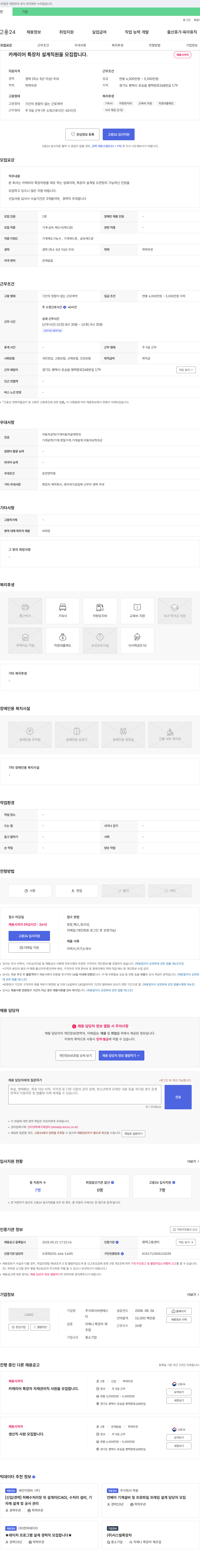Viewport: 200px width, 1568px height.
Task: Switch to the 모집요강 tab
Action: 6,45
